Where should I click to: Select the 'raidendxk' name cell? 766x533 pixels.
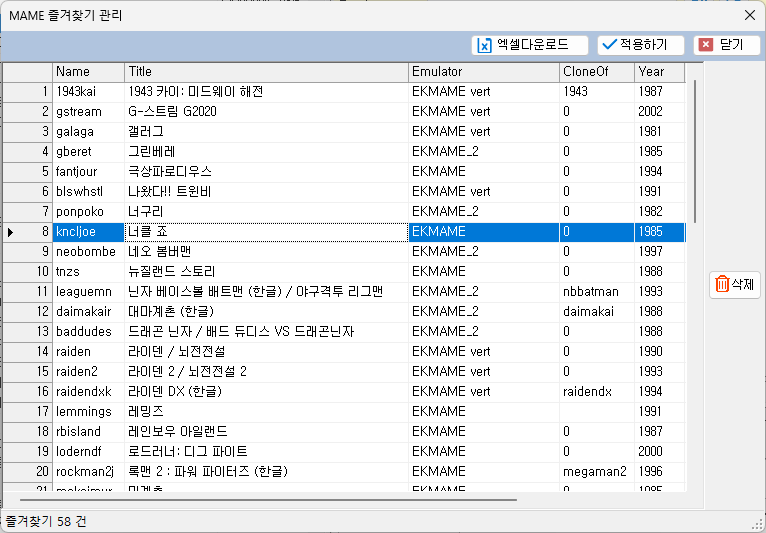pyautogui.click(x=88, y=392)
